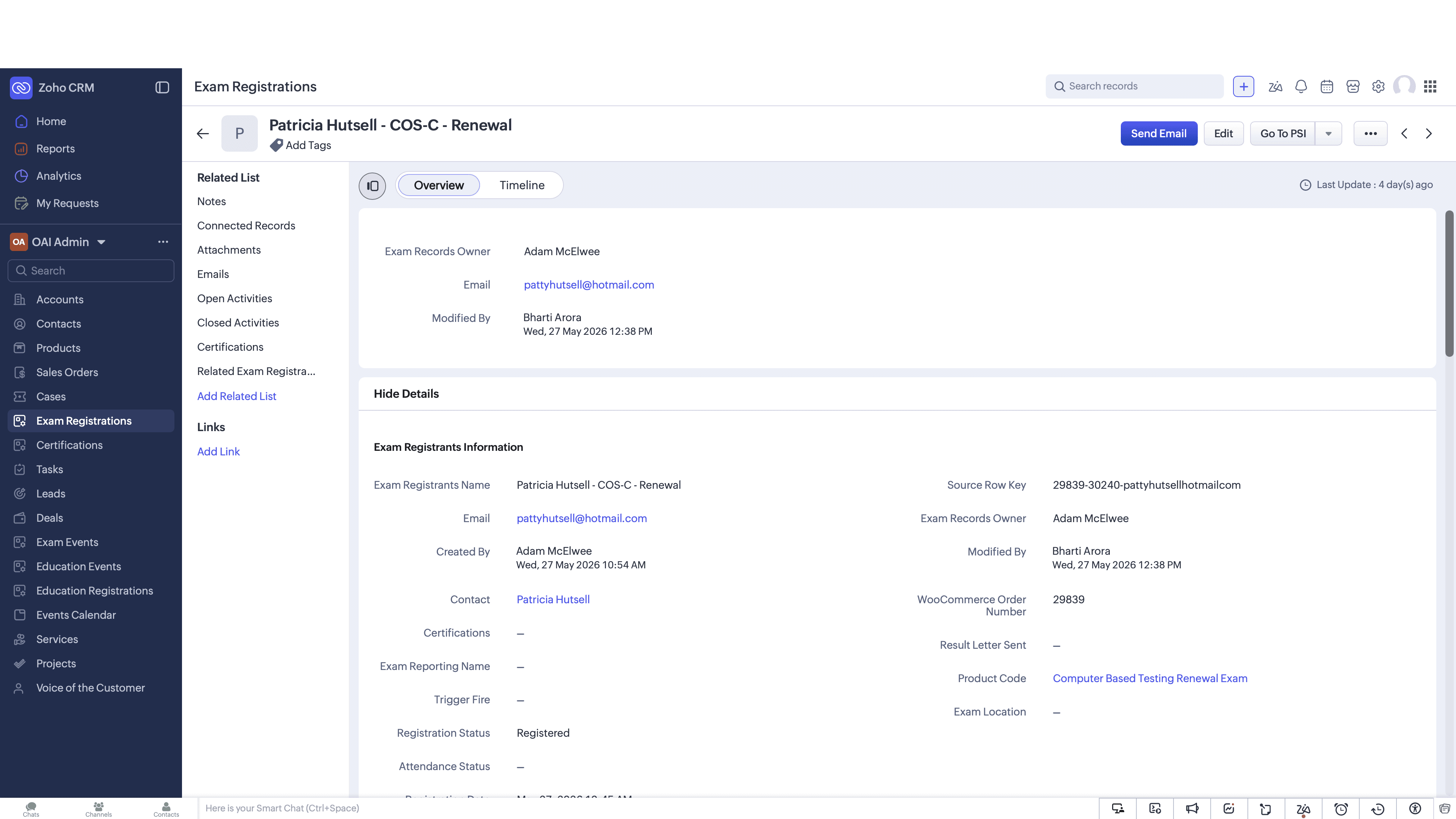Click the Search records field

click(x=1134, y=86)
